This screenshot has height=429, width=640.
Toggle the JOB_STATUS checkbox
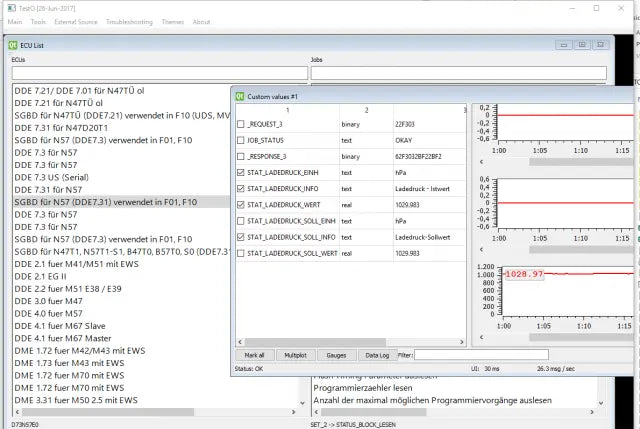pyautogui.click(x=240, y=141)
